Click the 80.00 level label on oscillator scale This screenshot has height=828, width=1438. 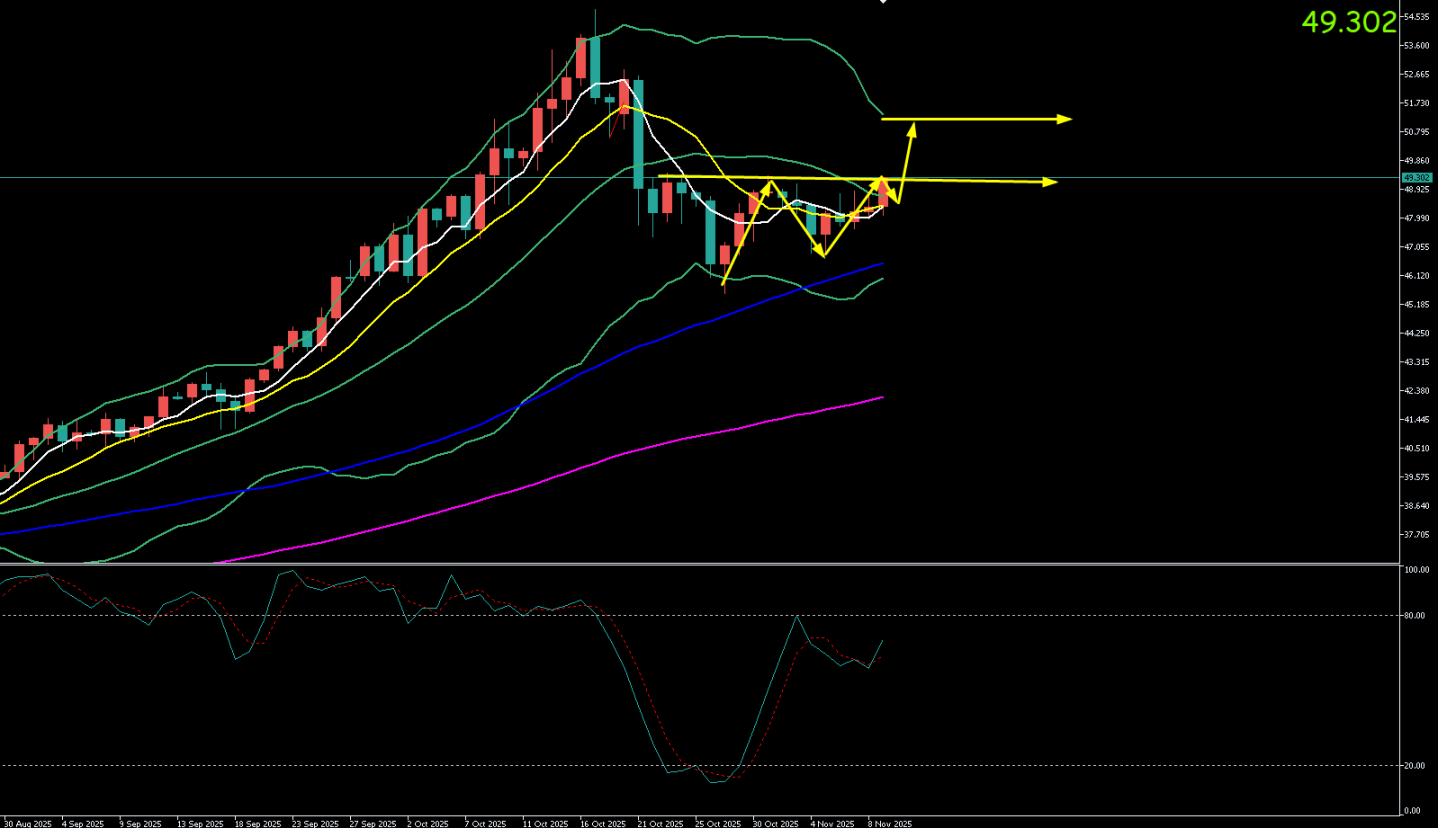click(x=1415, y=615)
